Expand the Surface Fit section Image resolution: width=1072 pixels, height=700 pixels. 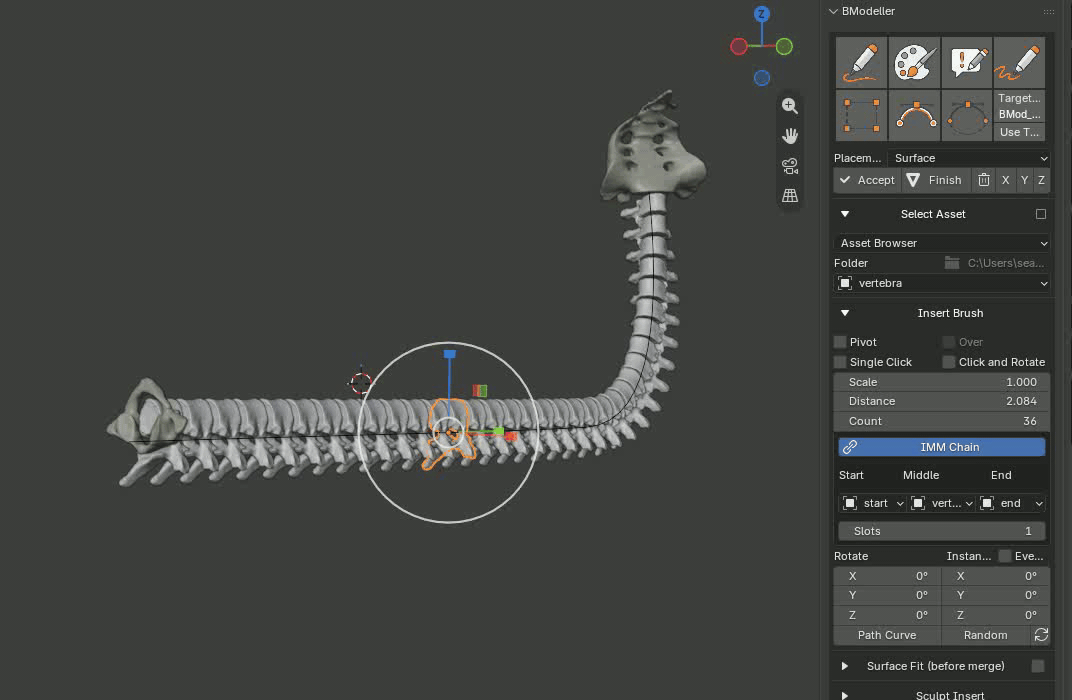click(845, 666)
